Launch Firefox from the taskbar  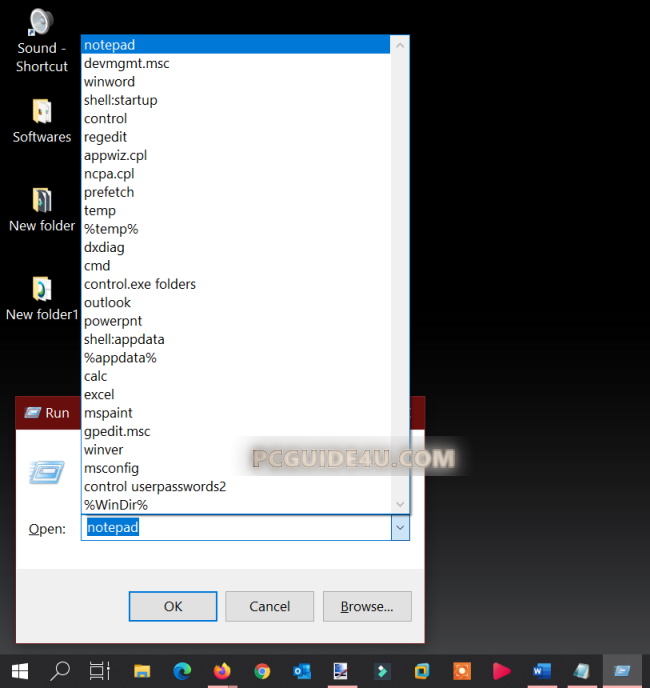click(222, 671)
